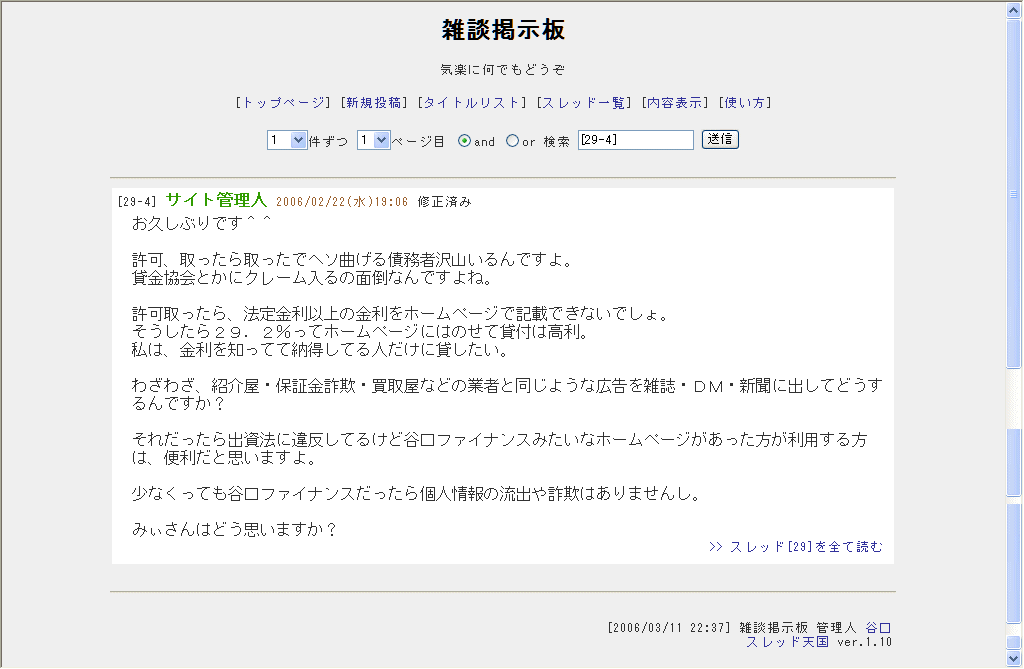The width and height of the screenshot is (1024, 669).
Task: Open the 使い方 help link
Action: 745,103
